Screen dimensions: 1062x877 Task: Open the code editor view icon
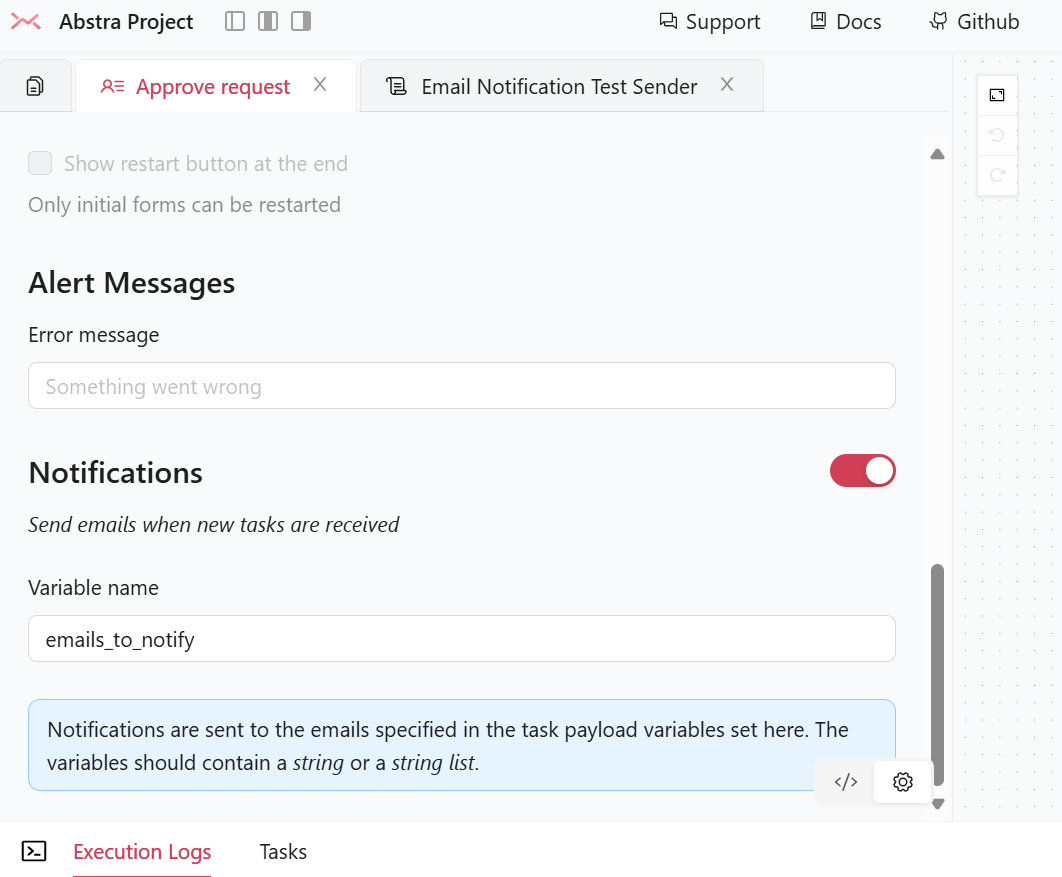[x=846, y=782]
